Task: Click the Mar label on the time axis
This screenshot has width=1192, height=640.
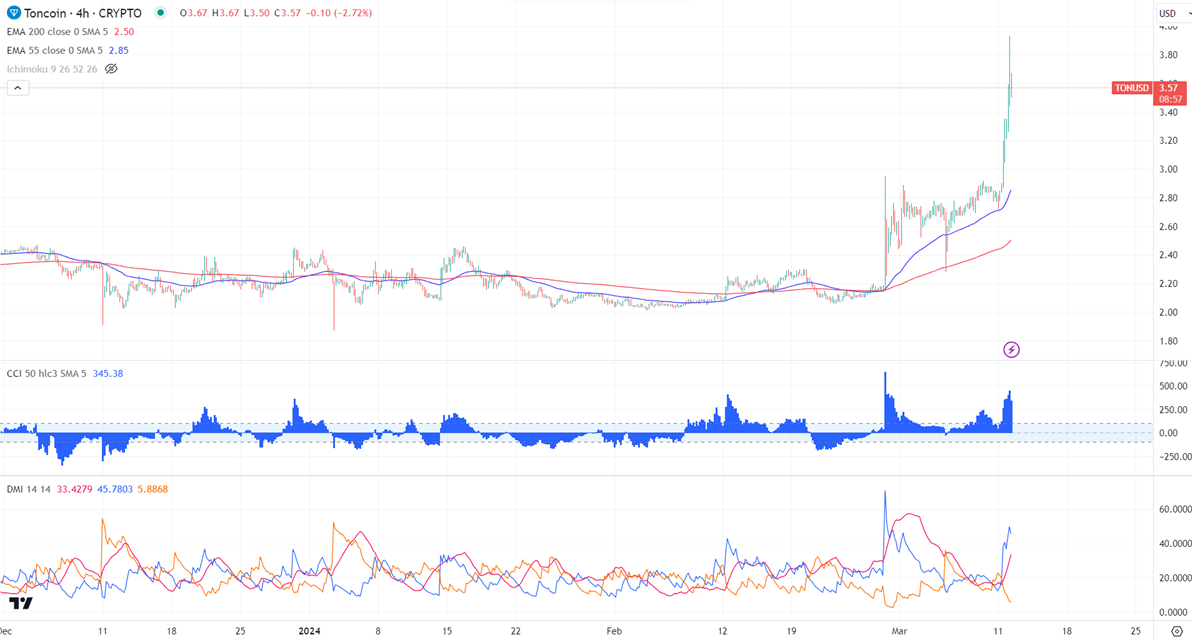Action: pos(899,631)
